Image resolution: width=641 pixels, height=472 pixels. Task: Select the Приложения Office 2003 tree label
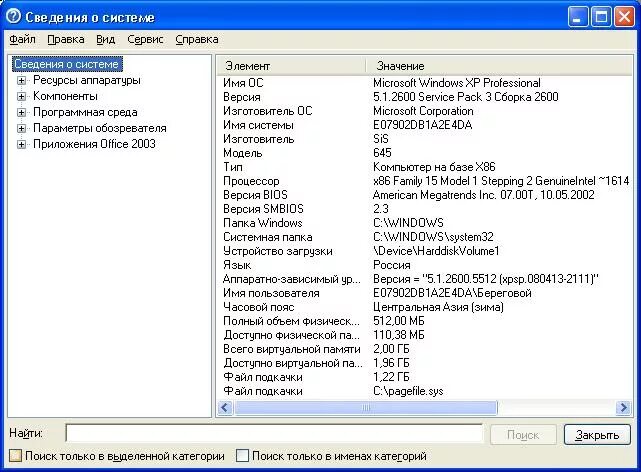[x=94, y=144]
